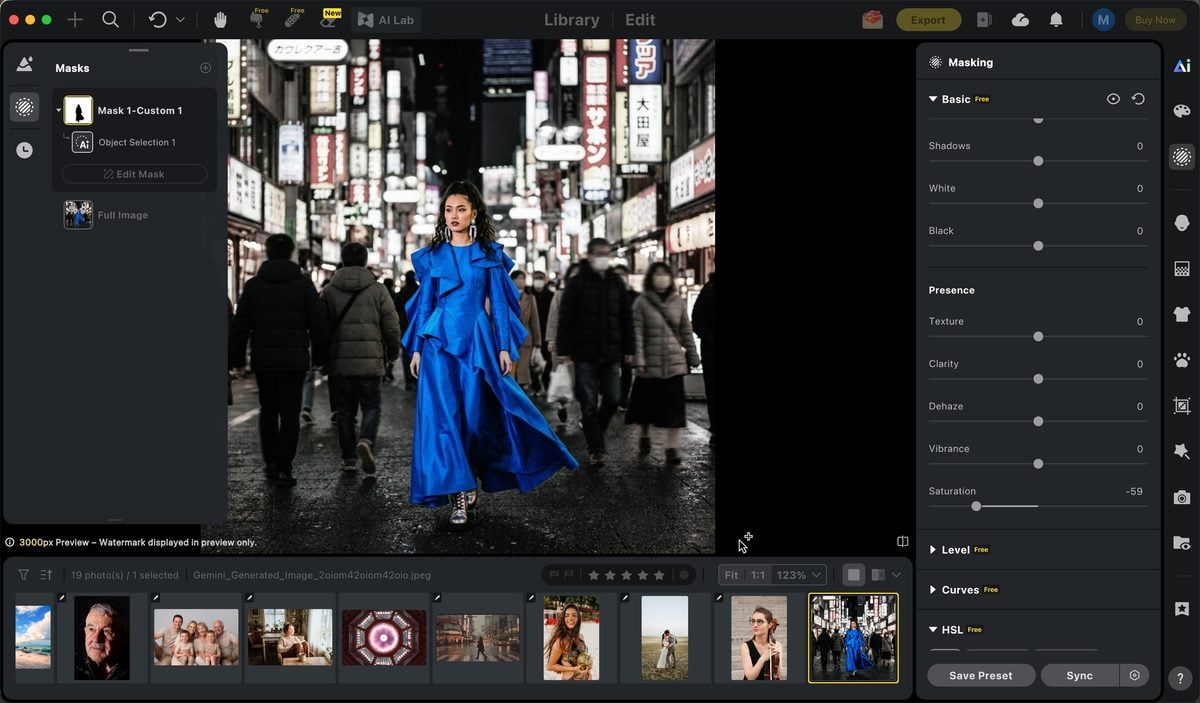Open the crop and transform icon in sidebar
Viewport: 1200px width, 703px height.
tap(1182, 406)
